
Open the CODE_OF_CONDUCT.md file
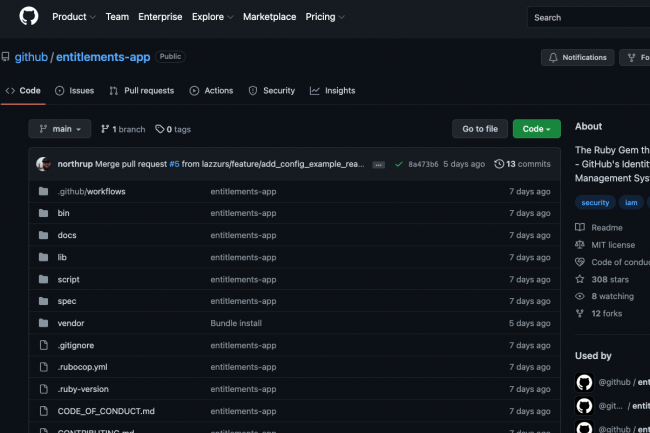[x=106, y=411]
